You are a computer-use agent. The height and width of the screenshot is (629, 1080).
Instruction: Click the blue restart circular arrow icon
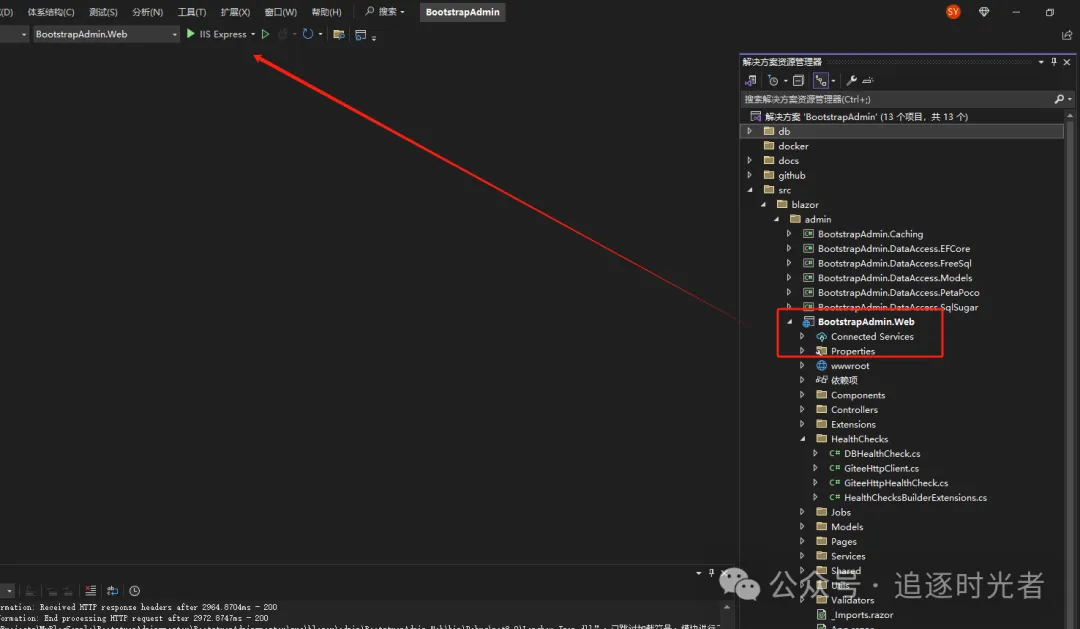point(307,34)
